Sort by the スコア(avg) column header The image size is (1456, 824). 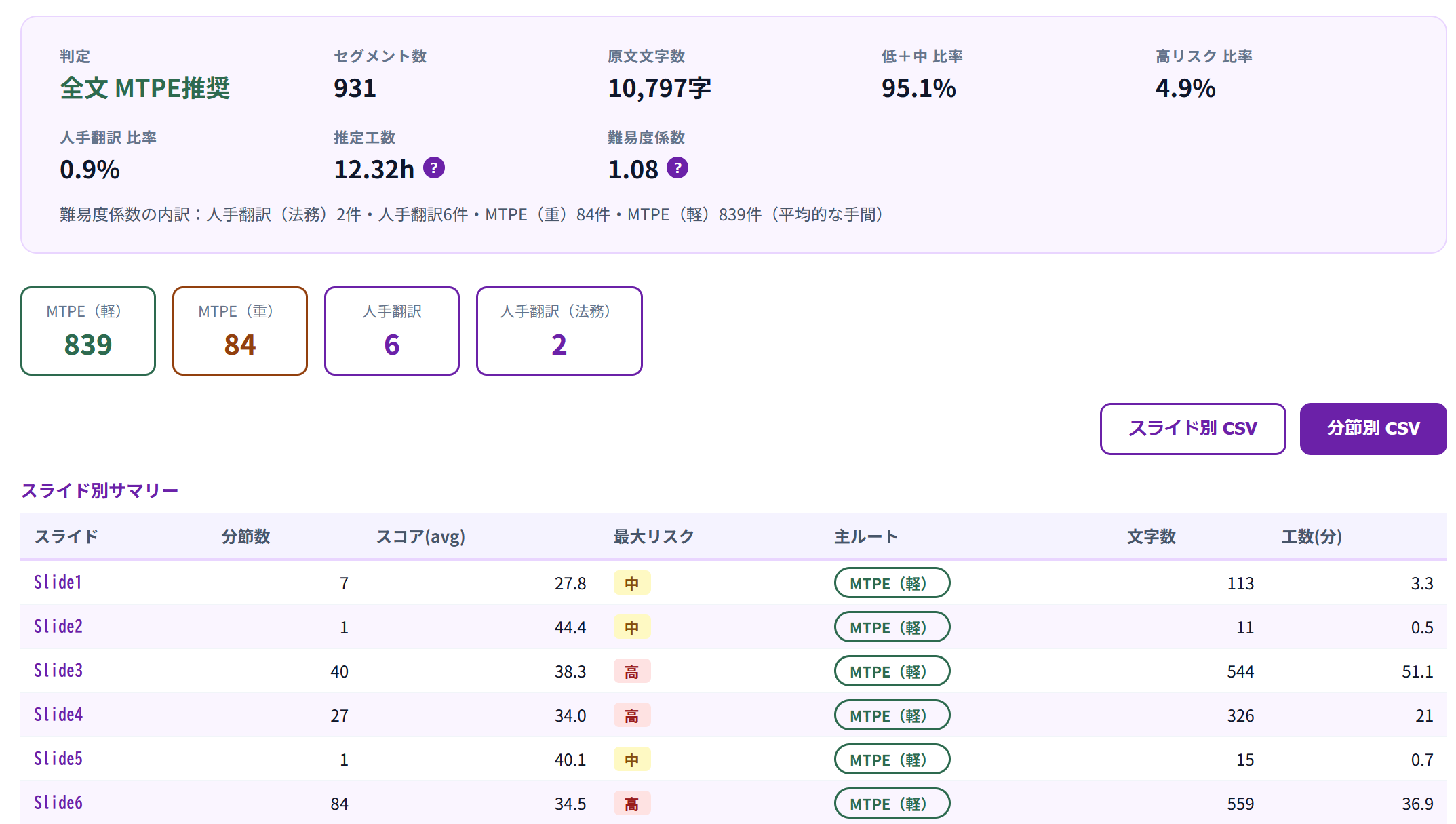click(420, 536)
